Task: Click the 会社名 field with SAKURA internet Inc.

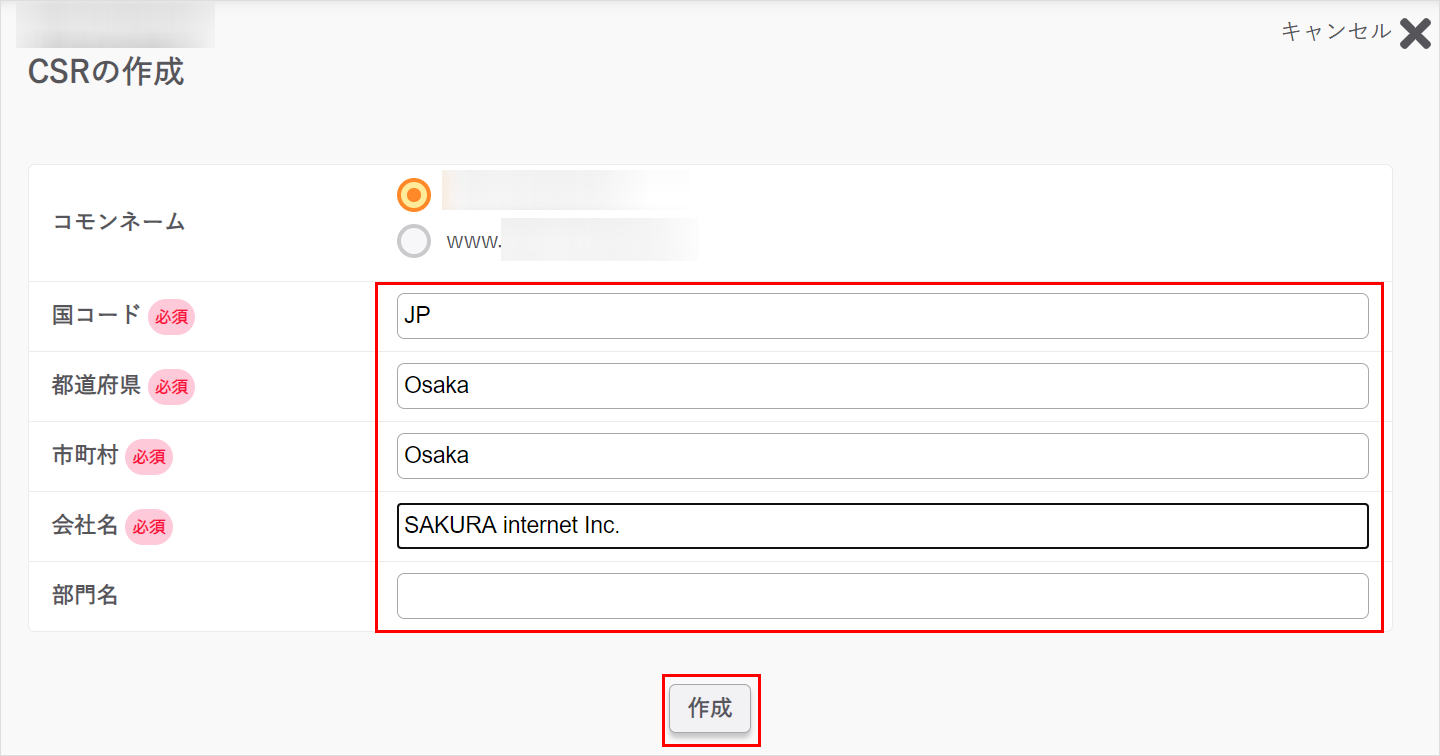Action: [x=882, y=526]
